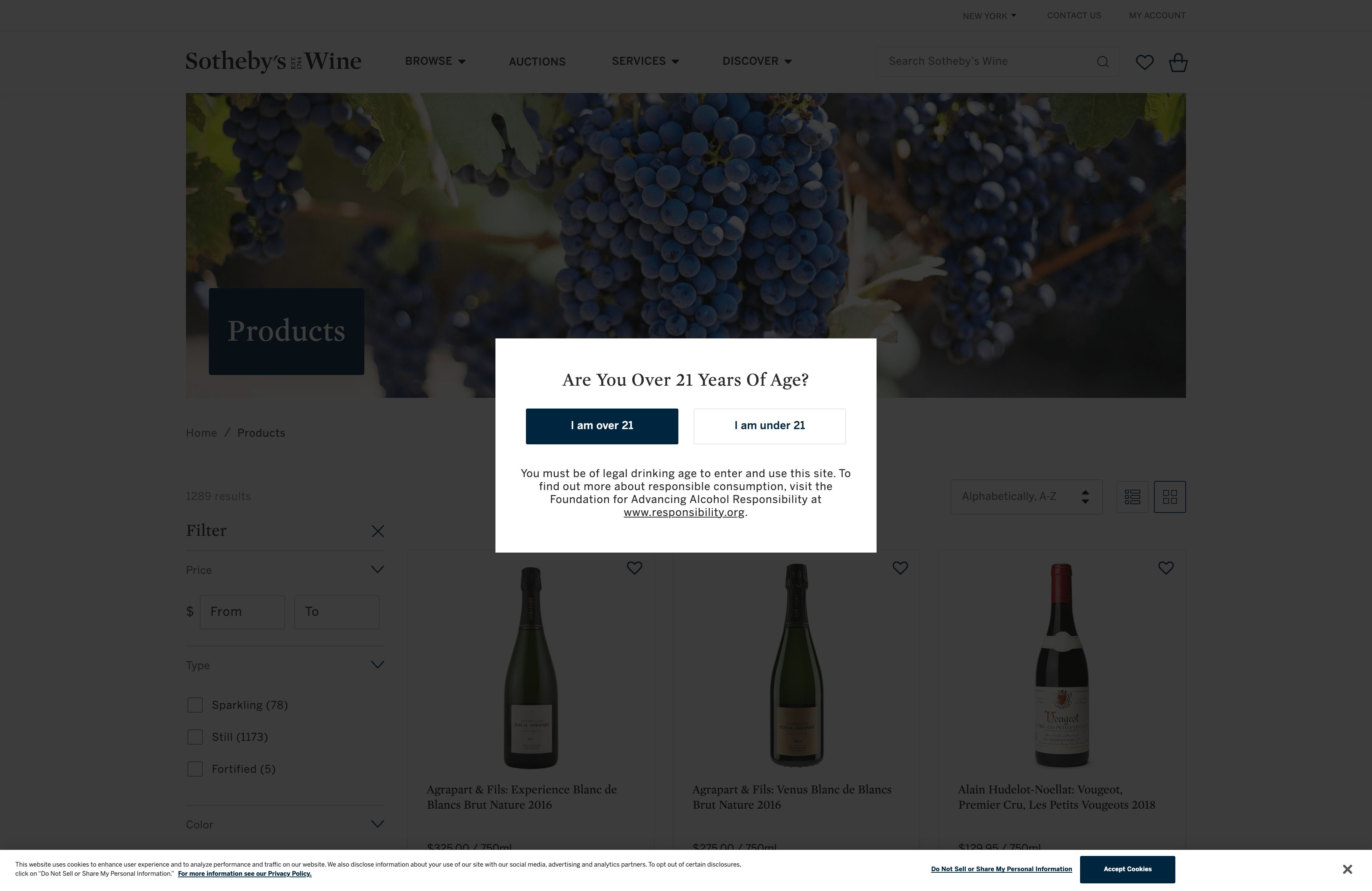Favorite the Agrapart Experience Blanc de Blancs
Image resolution: width=1372 pixels, height=891 pixels.
(x=634, y=568)
